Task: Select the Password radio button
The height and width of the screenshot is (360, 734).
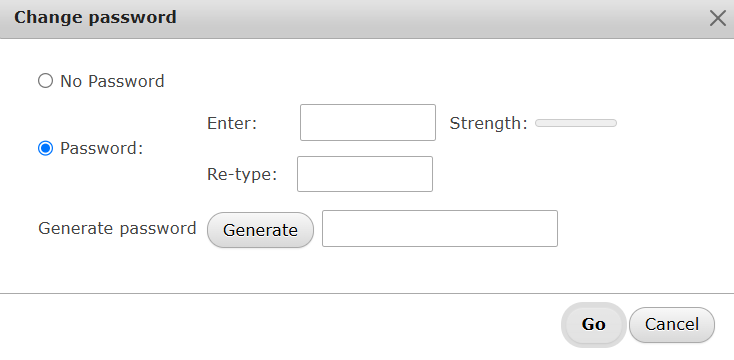Action: click(45, 148)
